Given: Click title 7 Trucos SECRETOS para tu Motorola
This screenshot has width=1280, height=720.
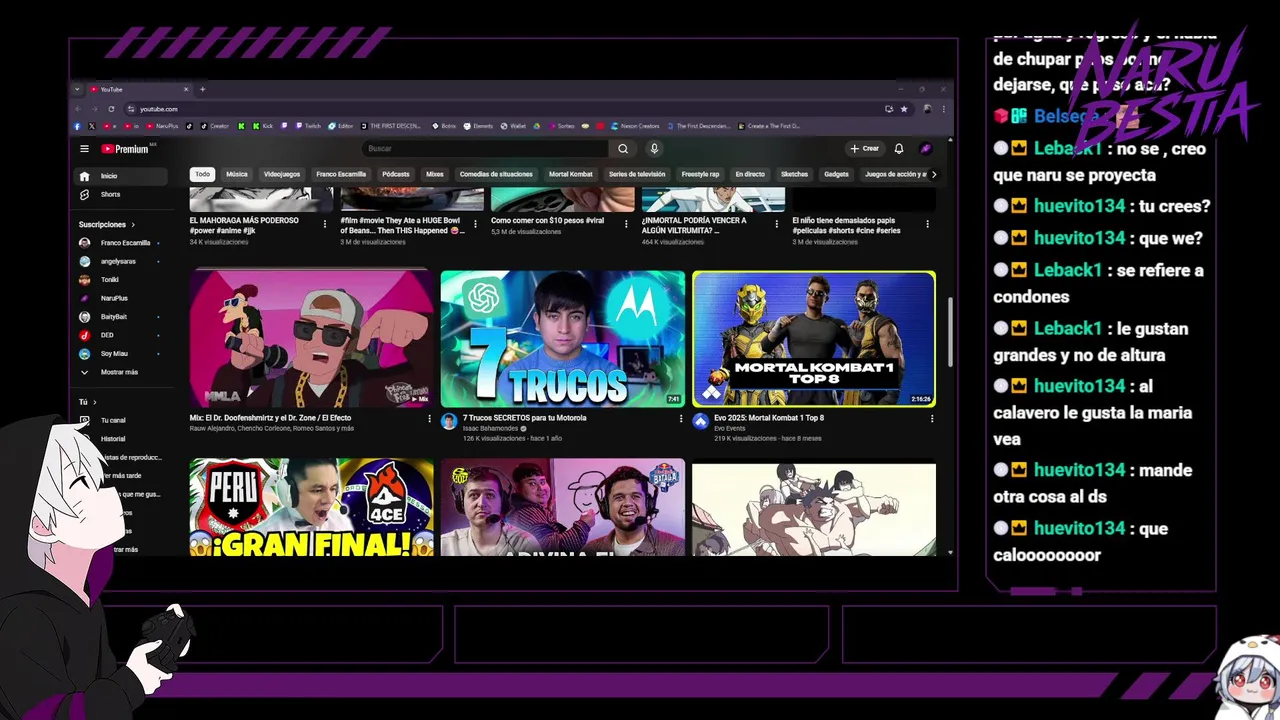Looking at the screenshot, I should [x=525, y=418].
